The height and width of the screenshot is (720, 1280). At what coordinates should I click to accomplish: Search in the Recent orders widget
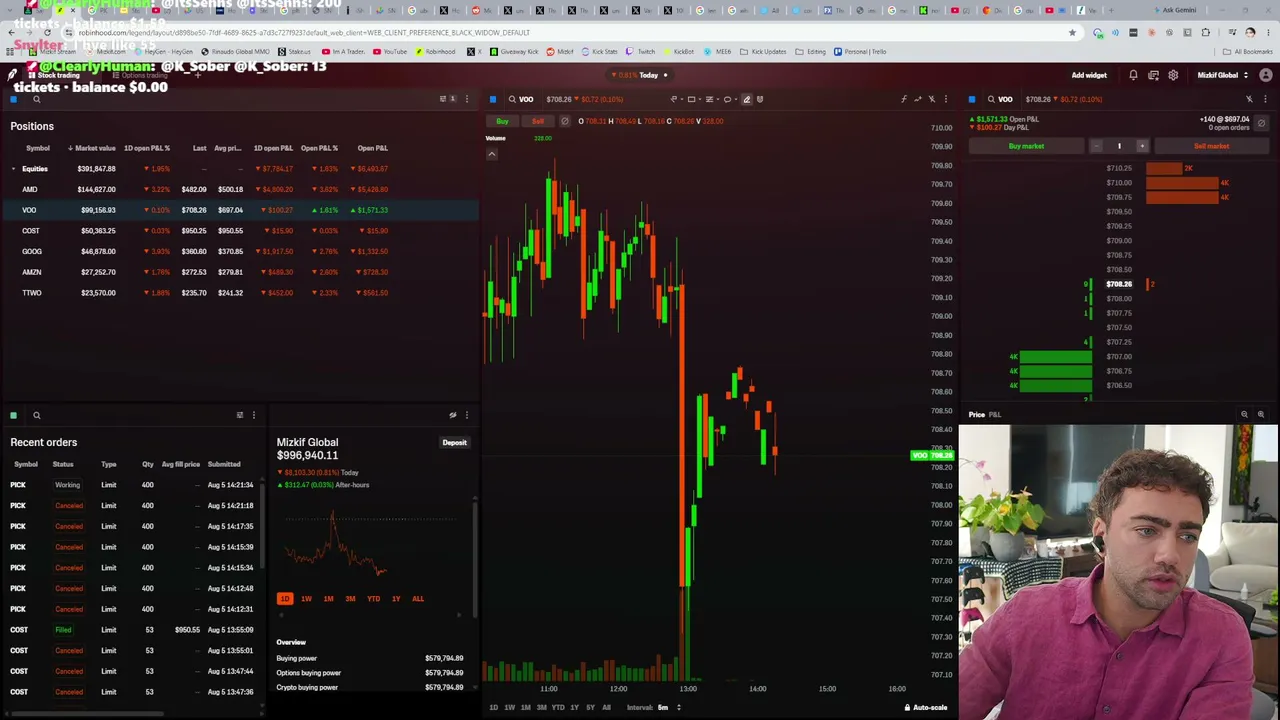coord(36,415)
